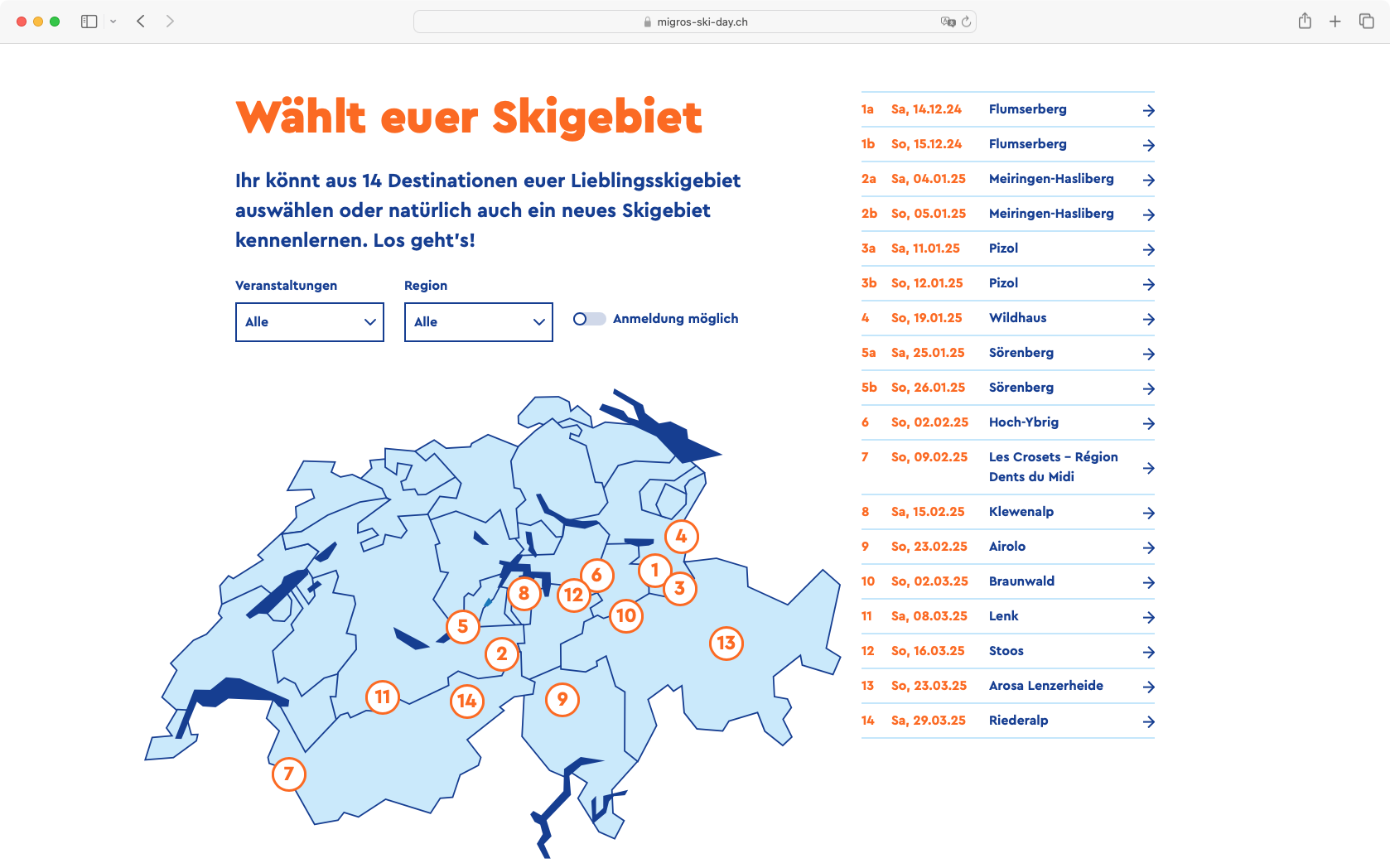The height and width of the screenshot is (868, 1390).
Task: Select map marker 14 for Riederalp
Action: 467,702
